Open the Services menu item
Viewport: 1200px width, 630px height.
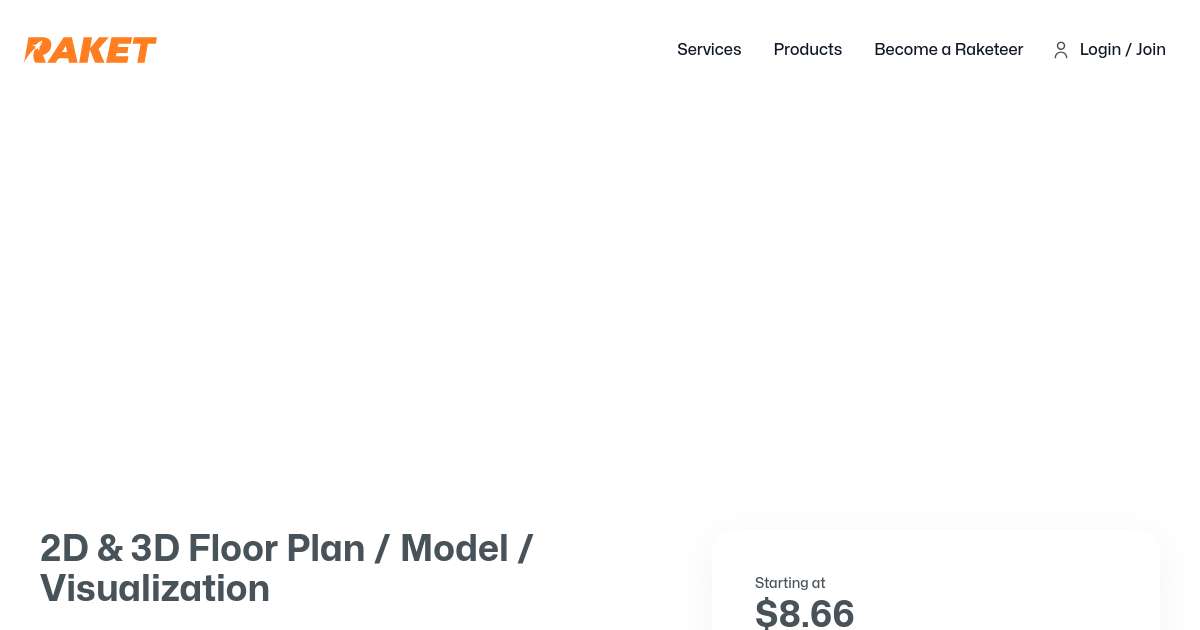pos(709,49)
